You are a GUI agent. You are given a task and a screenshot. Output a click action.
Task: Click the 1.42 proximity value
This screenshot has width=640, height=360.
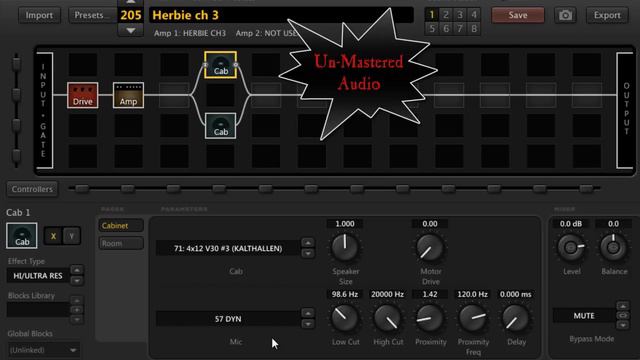(x=430, y=294)
